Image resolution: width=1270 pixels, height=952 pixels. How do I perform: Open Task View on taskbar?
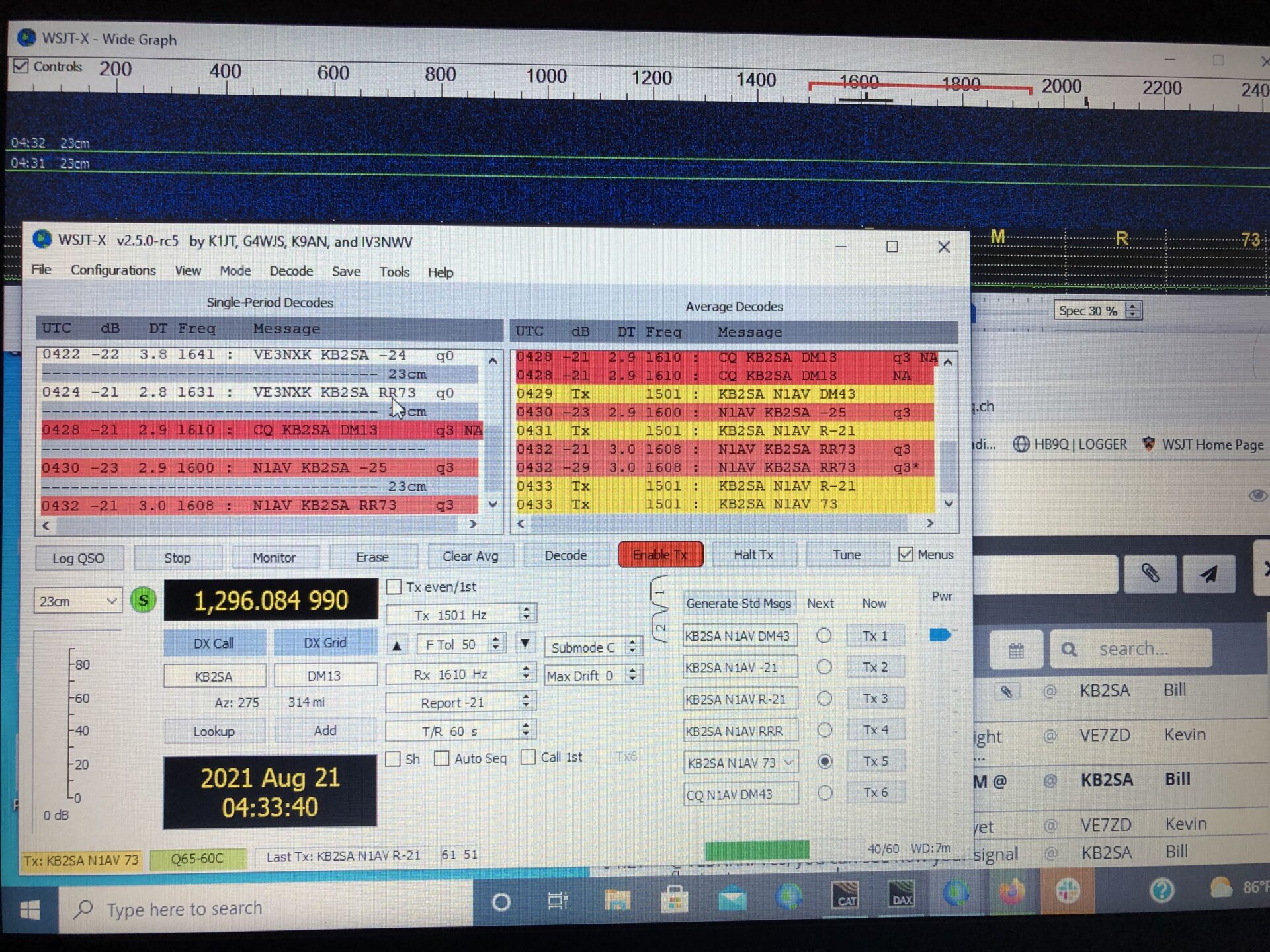558,901
